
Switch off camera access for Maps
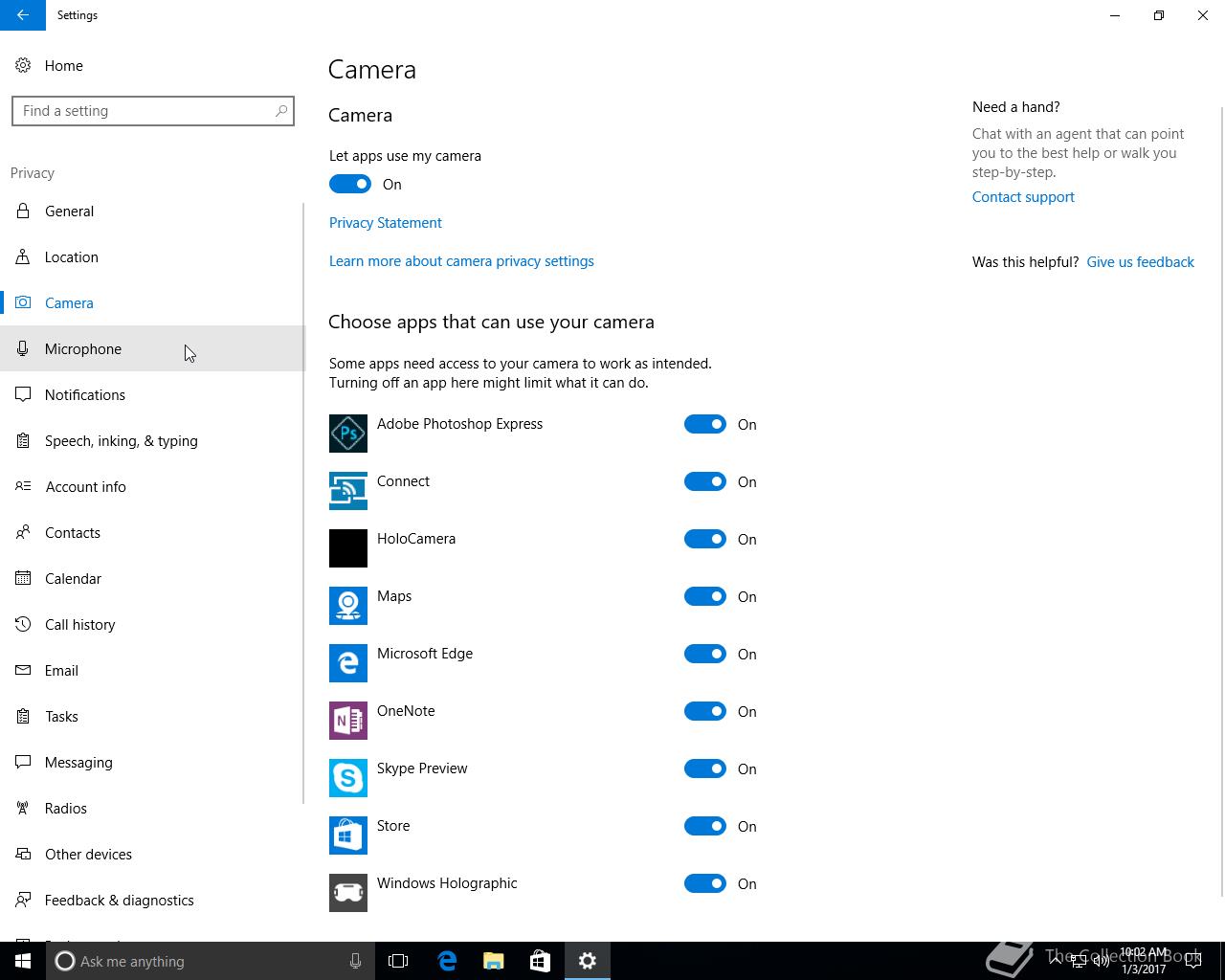pos(705,596)
